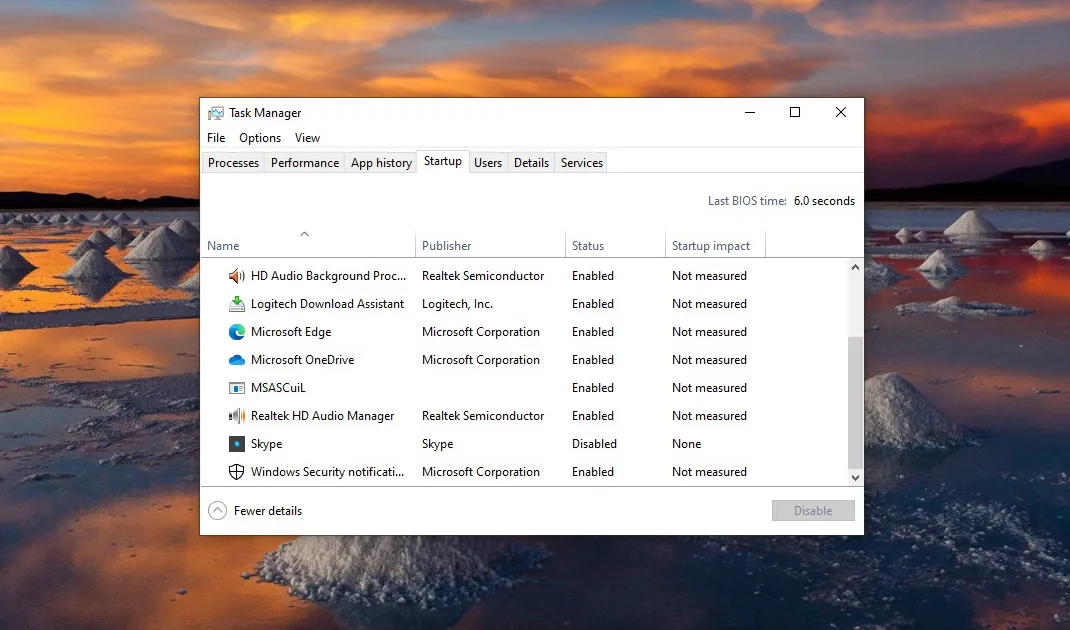Click the Logitech Download Assistant icon
Image resolution: width=1070 pixels, height=630 pixels.
pyautogui.click(x=237, y=304)
